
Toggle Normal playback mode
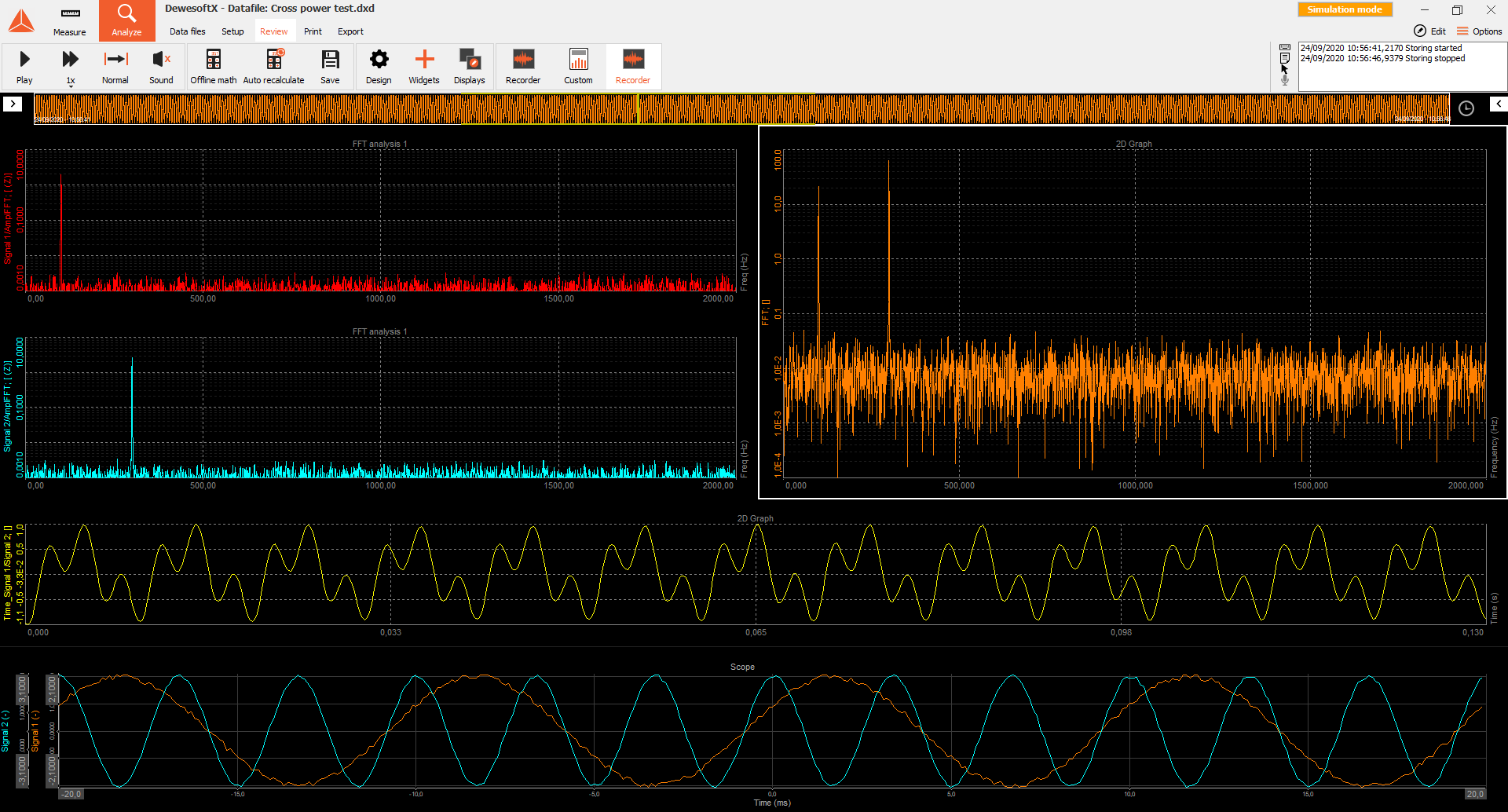point(115,66)
